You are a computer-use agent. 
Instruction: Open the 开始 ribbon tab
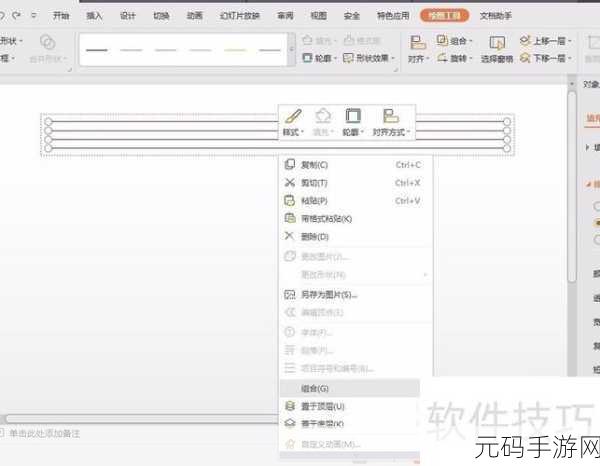click(x=61, y=16)
